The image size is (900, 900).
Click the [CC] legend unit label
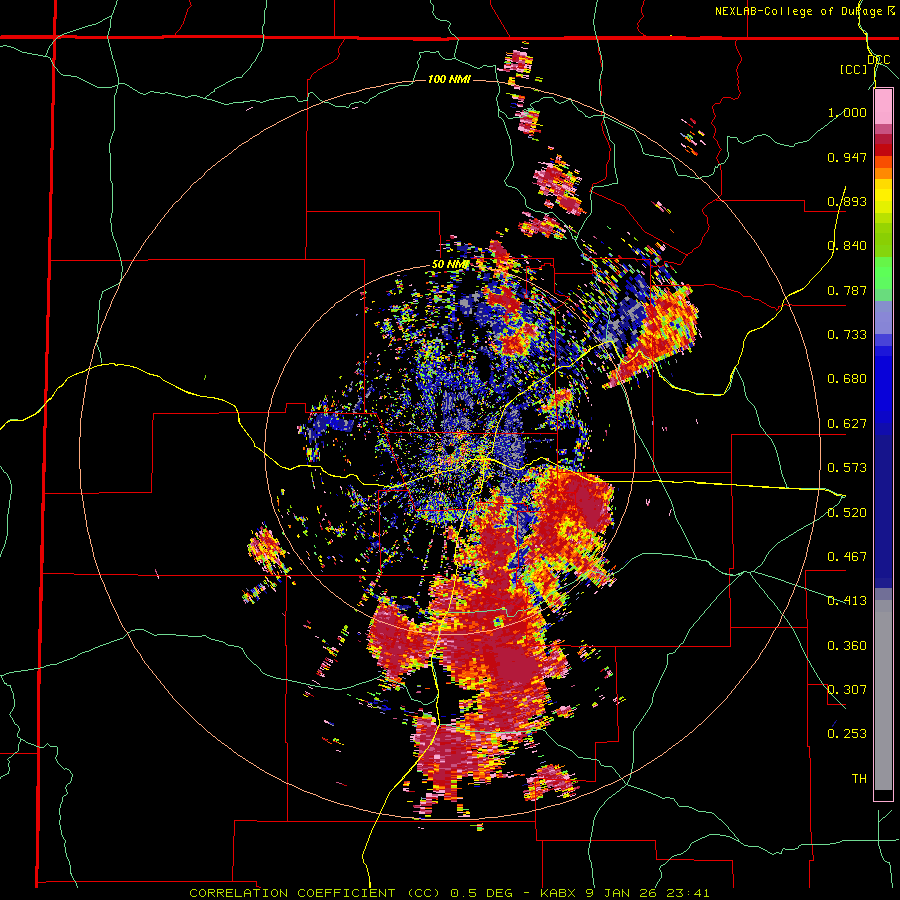click(x=854, y=69)
